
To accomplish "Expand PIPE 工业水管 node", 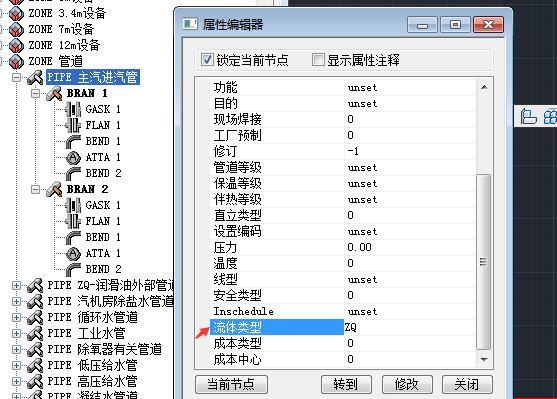I will (x=16, y=333).
